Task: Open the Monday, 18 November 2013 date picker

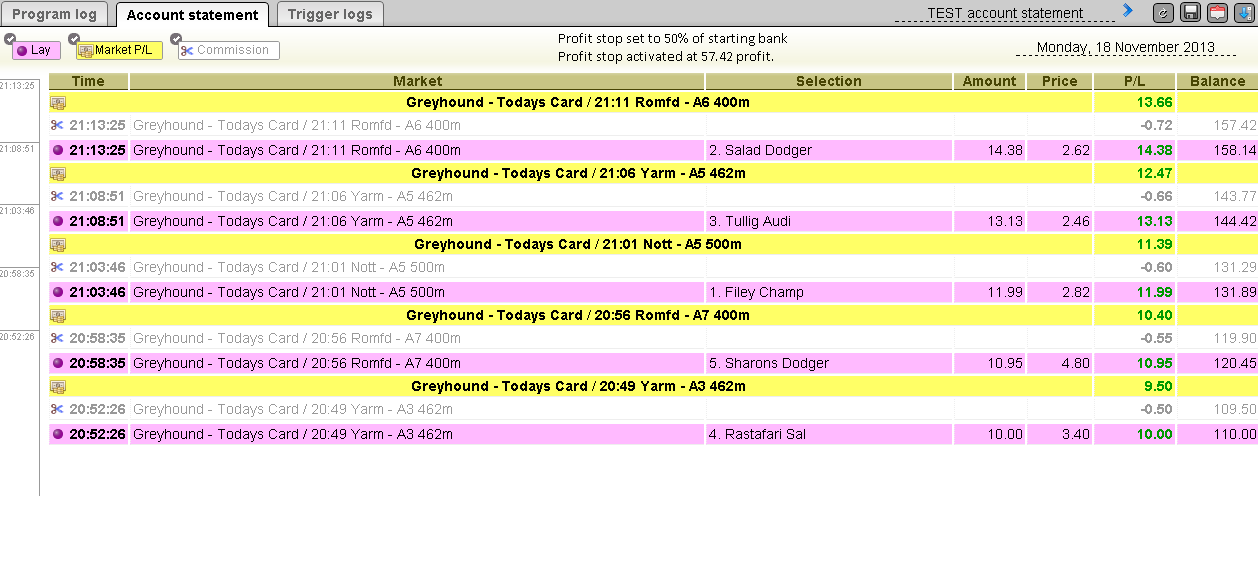Action: (1125, 48)
